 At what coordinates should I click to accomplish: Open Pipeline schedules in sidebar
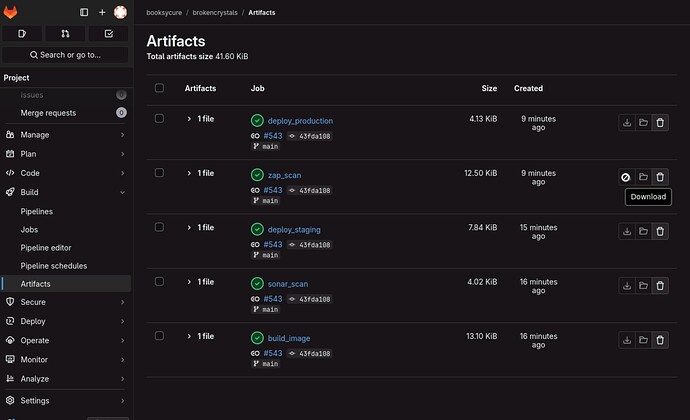53,266
